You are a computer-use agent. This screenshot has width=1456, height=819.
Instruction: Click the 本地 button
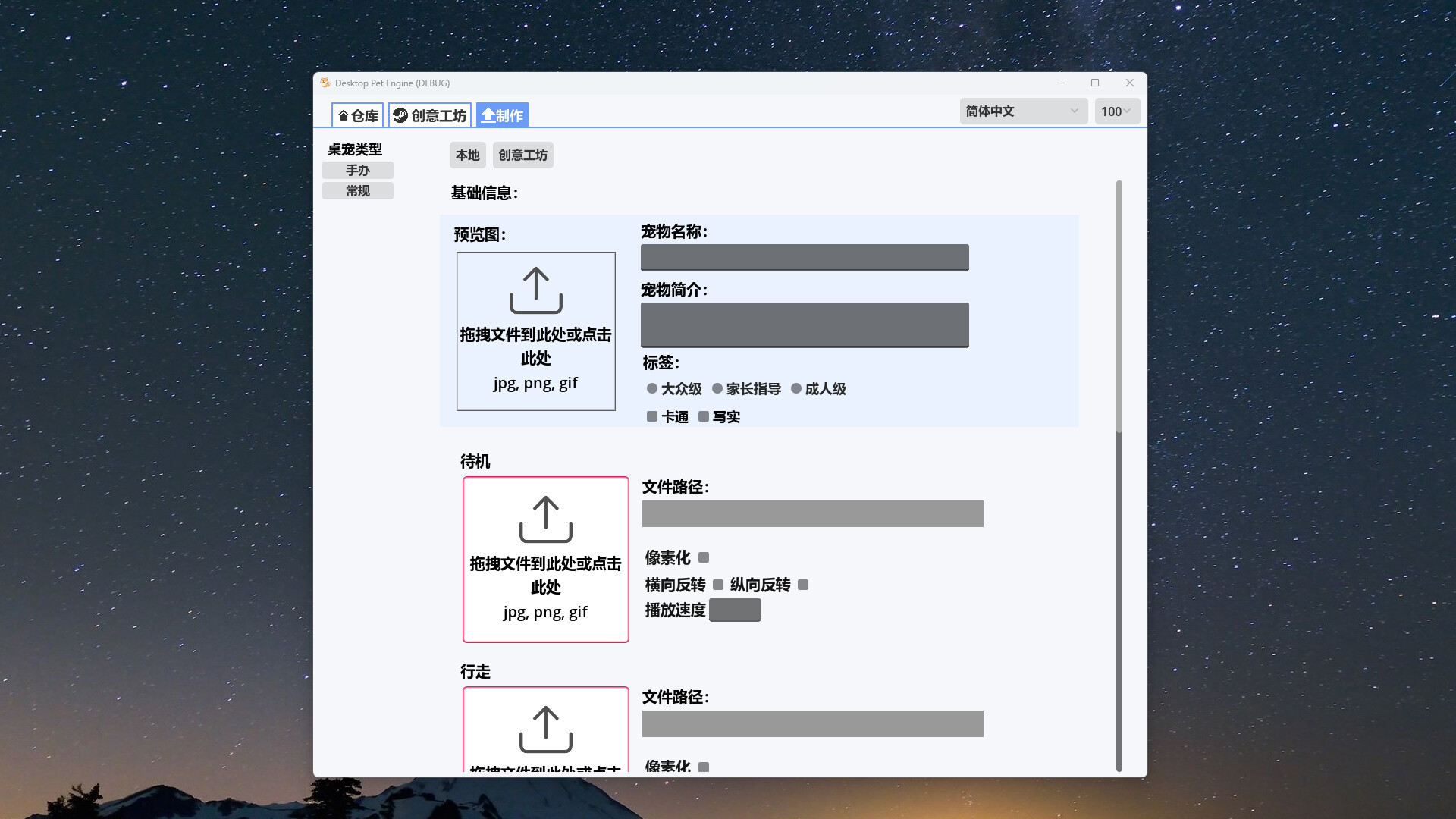coord(467,155)
